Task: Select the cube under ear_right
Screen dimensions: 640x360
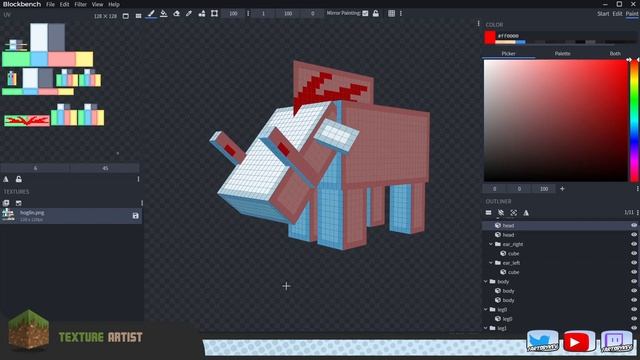Action: tap(513, 253)
